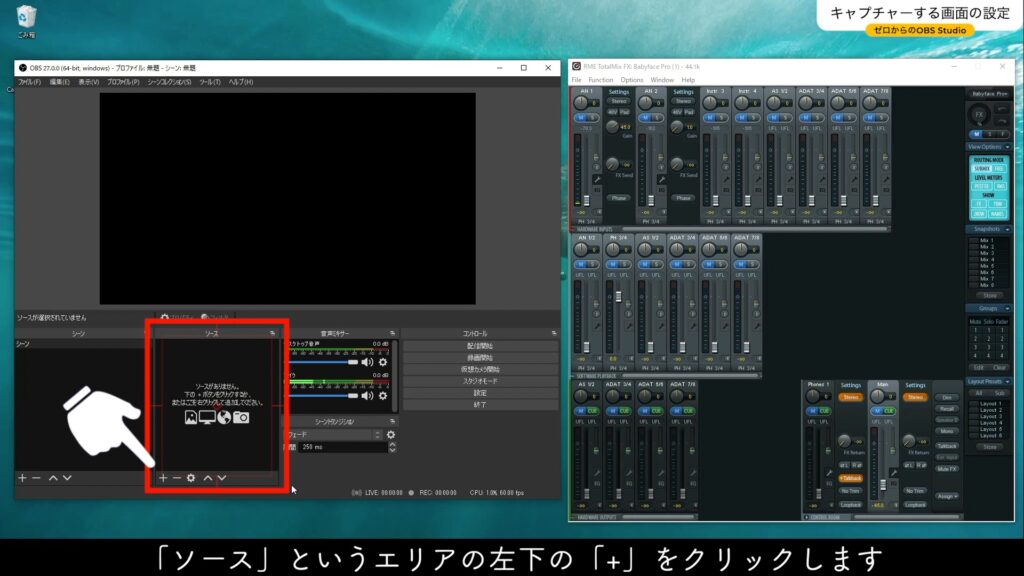The image size is (1024, 576).
Task: Open OBS Profile menu (プロファイル)
Action: point(123,82)
